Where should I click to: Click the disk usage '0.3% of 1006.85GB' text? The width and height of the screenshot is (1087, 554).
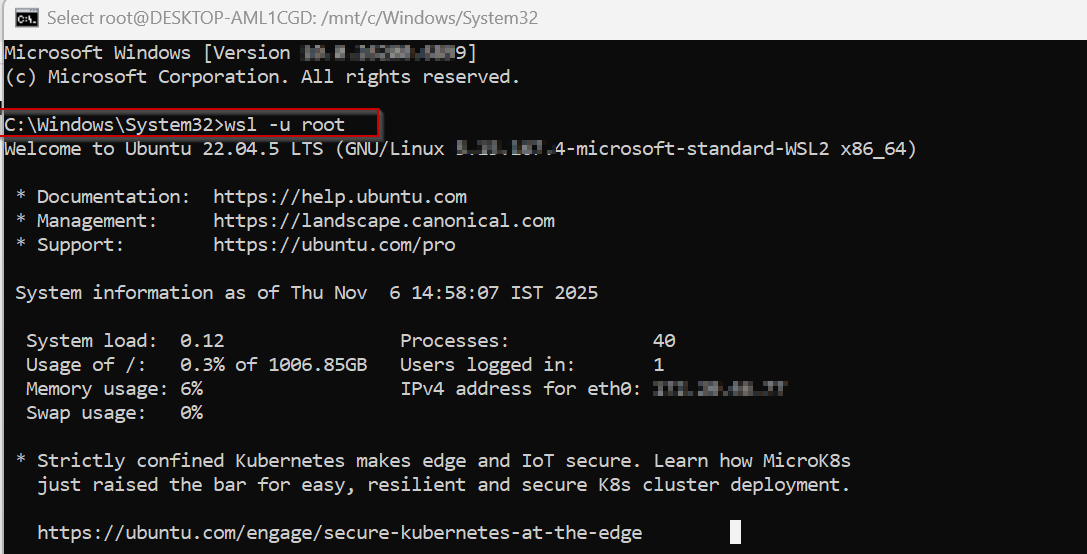273,365
